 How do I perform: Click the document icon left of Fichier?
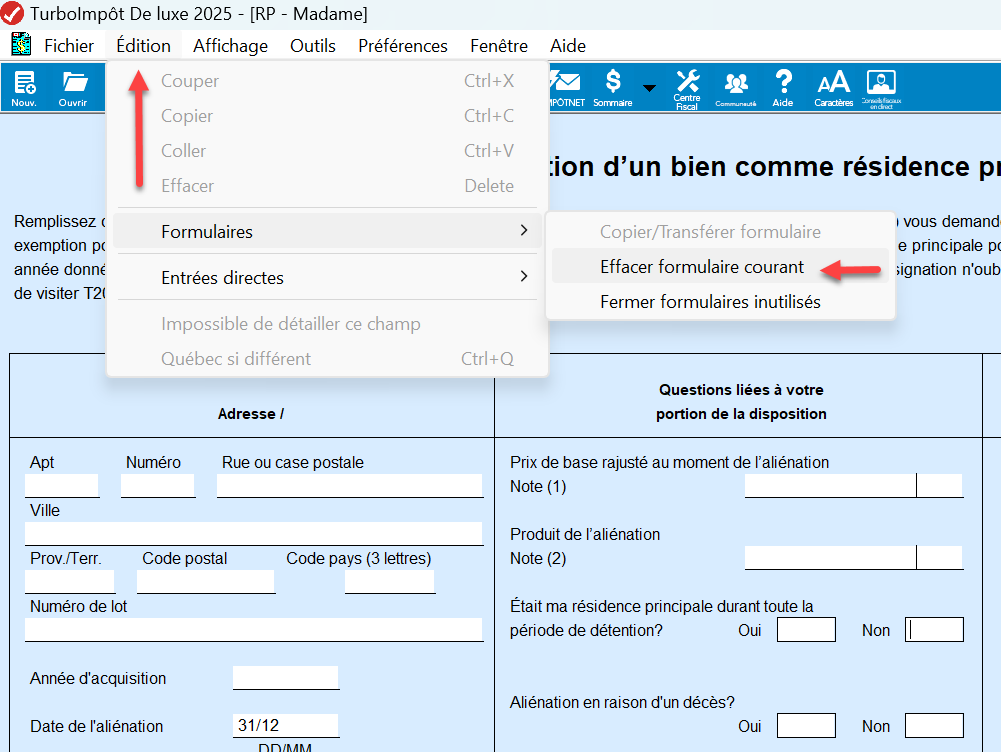point(21,44)
